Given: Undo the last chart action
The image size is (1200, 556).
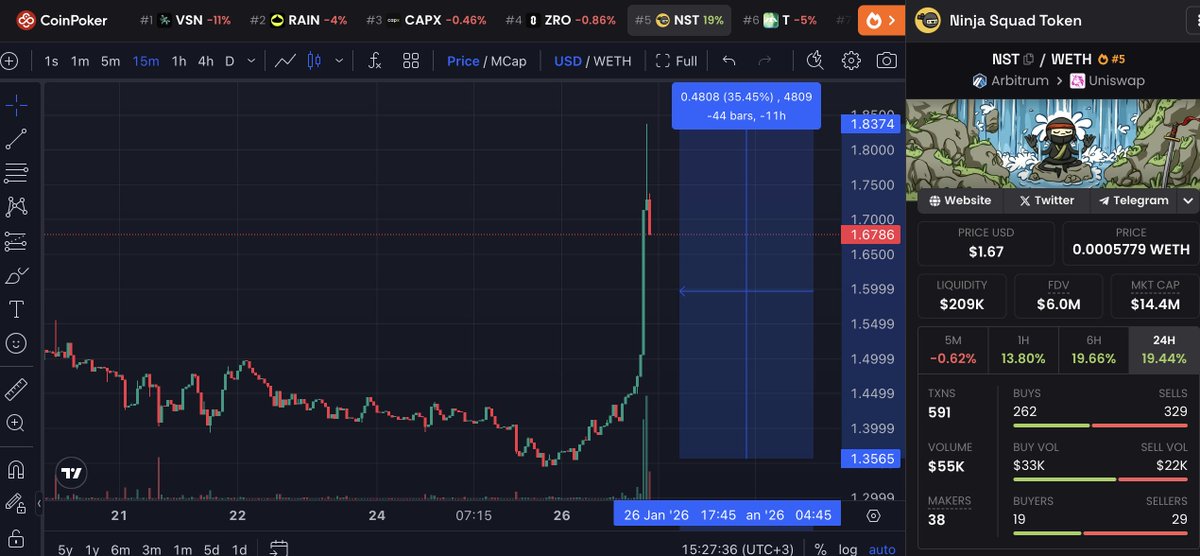Looking at the screenshot, I should (729, 61).
